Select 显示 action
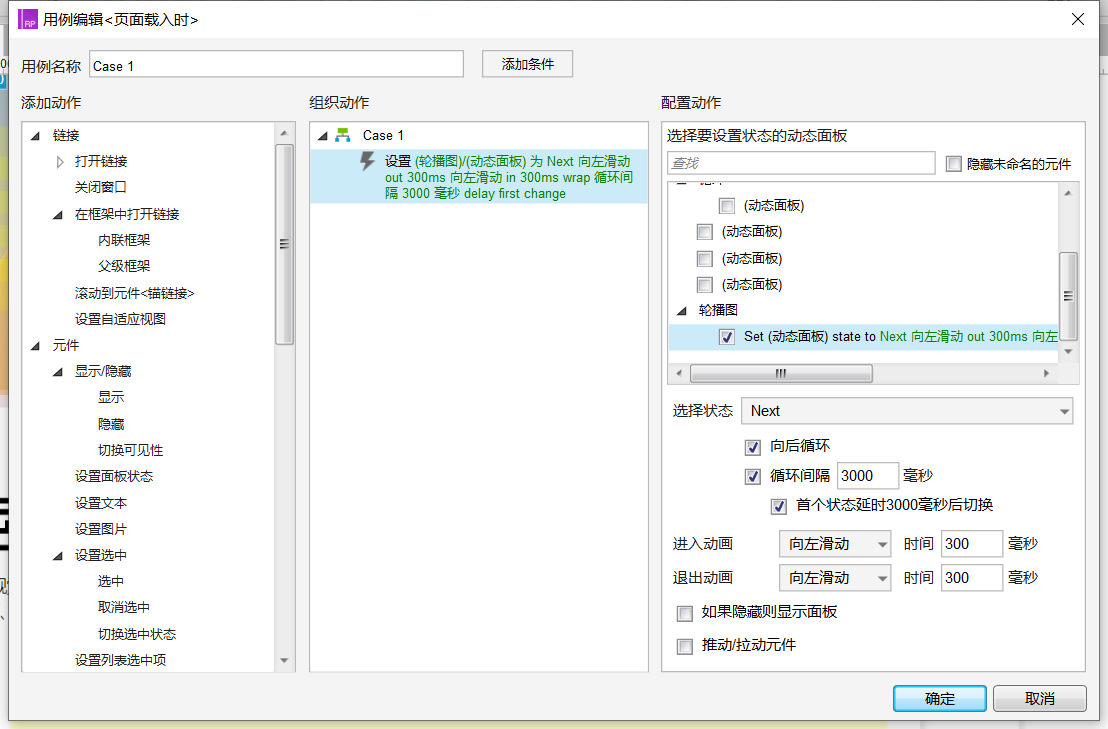The width and height of the screenshot is (1108, 729). [111, 398]
